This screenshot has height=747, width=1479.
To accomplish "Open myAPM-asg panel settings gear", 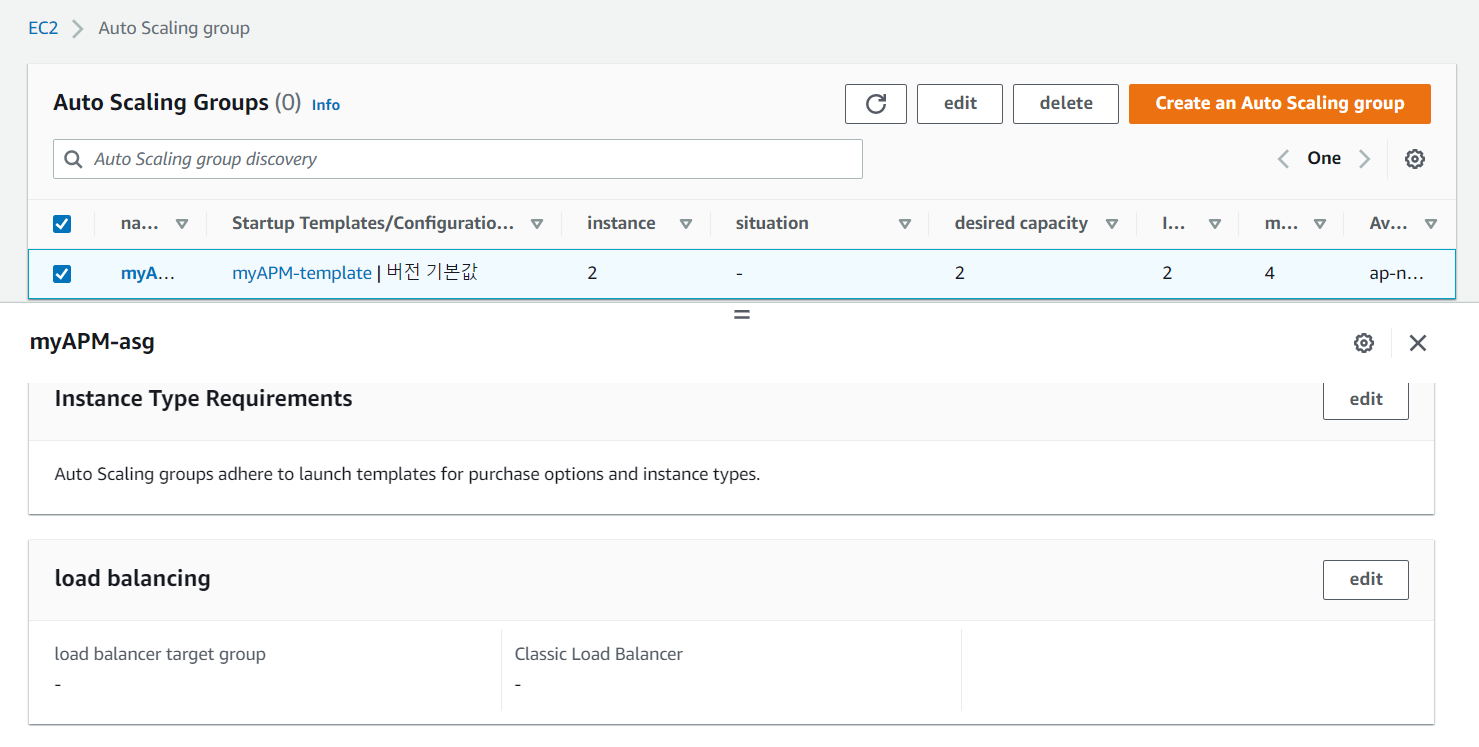I will tap(1363, 343).
